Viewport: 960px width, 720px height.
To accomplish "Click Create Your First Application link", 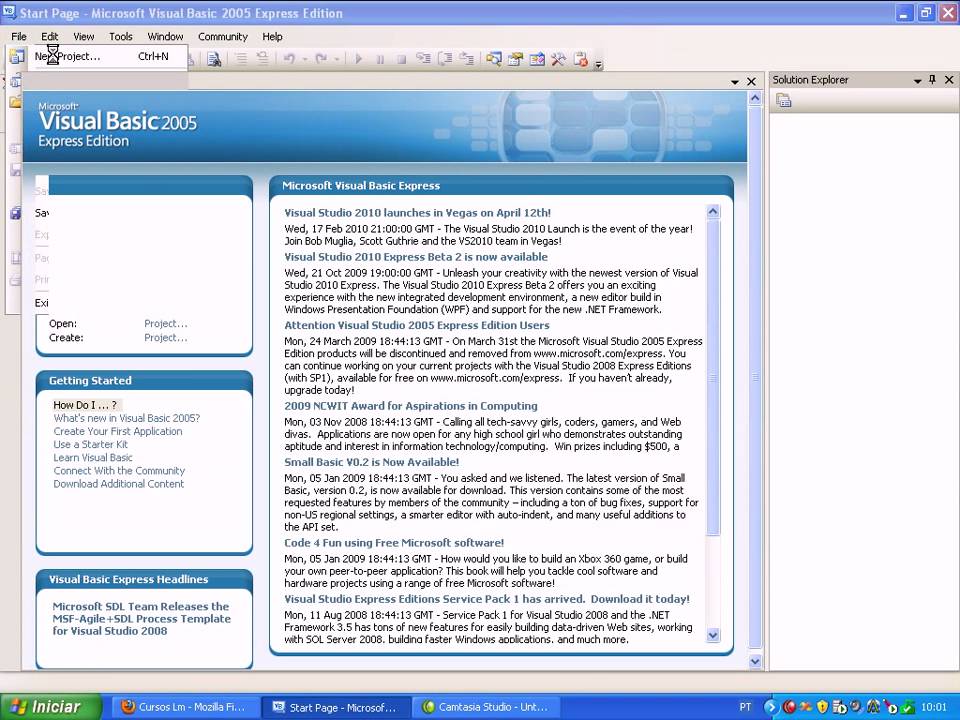I will [118, 431].
